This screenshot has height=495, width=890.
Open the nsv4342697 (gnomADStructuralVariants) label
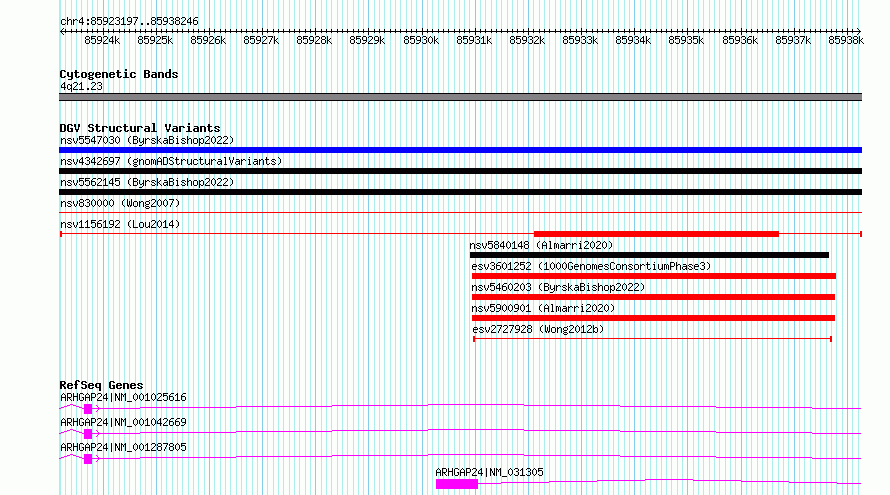(x=171, y=161)
